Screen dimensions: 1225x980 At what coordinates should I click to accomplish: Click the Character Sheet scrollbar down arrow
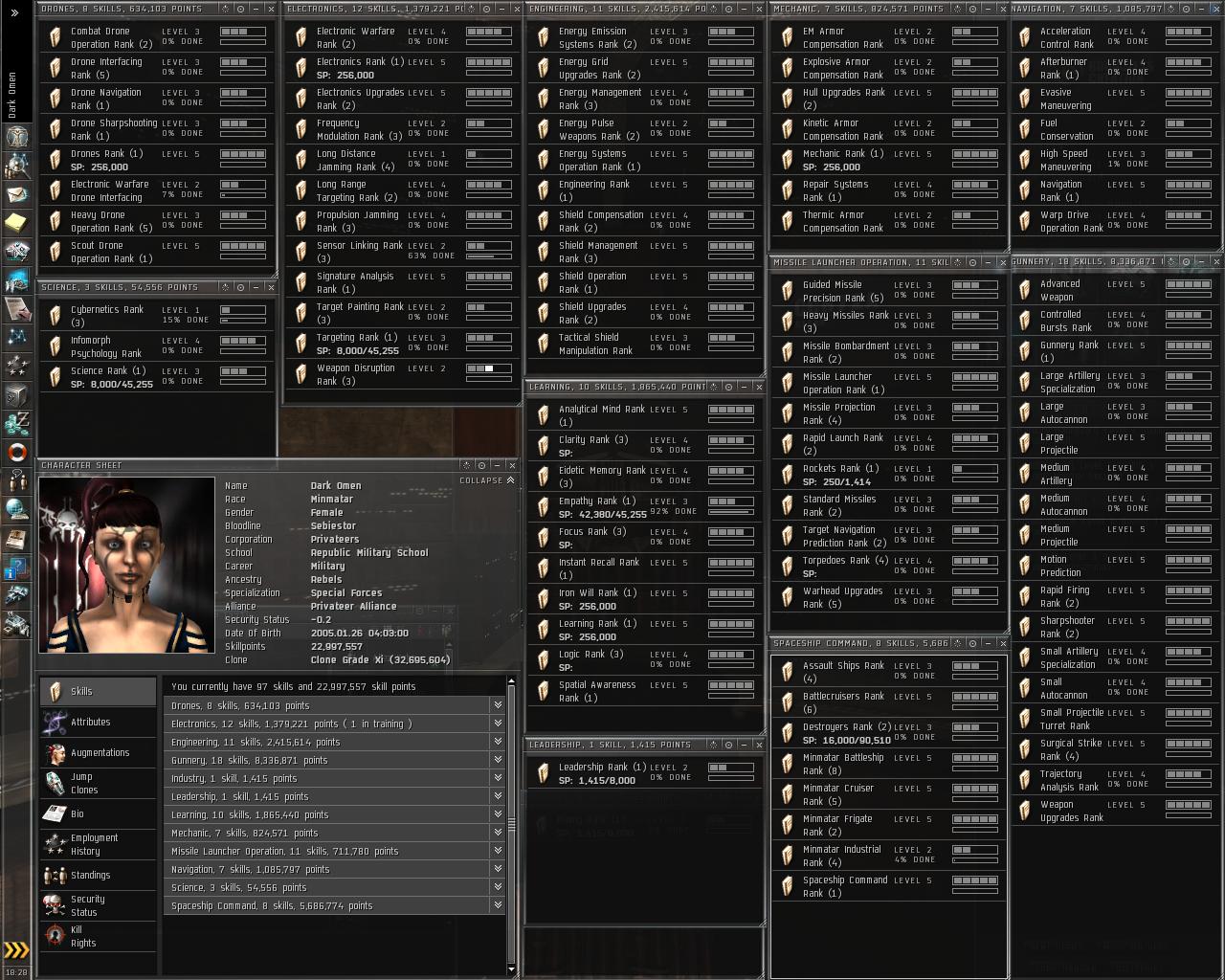pyautogui.click(x=511, y=969)
